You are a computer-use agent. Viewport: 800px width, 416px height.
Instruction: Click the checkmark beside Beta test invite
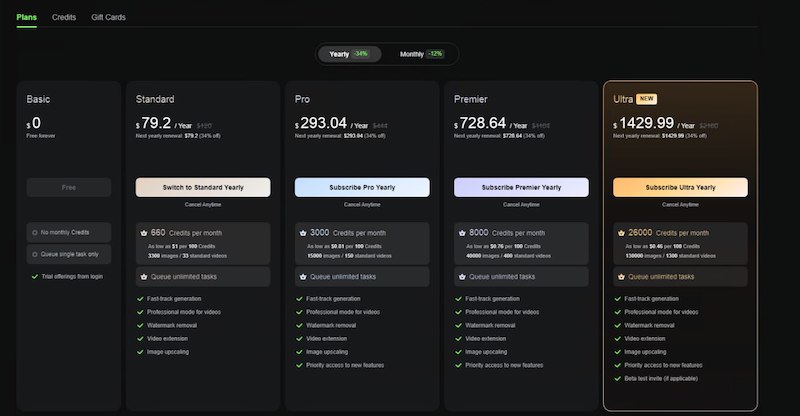[616, 379]
